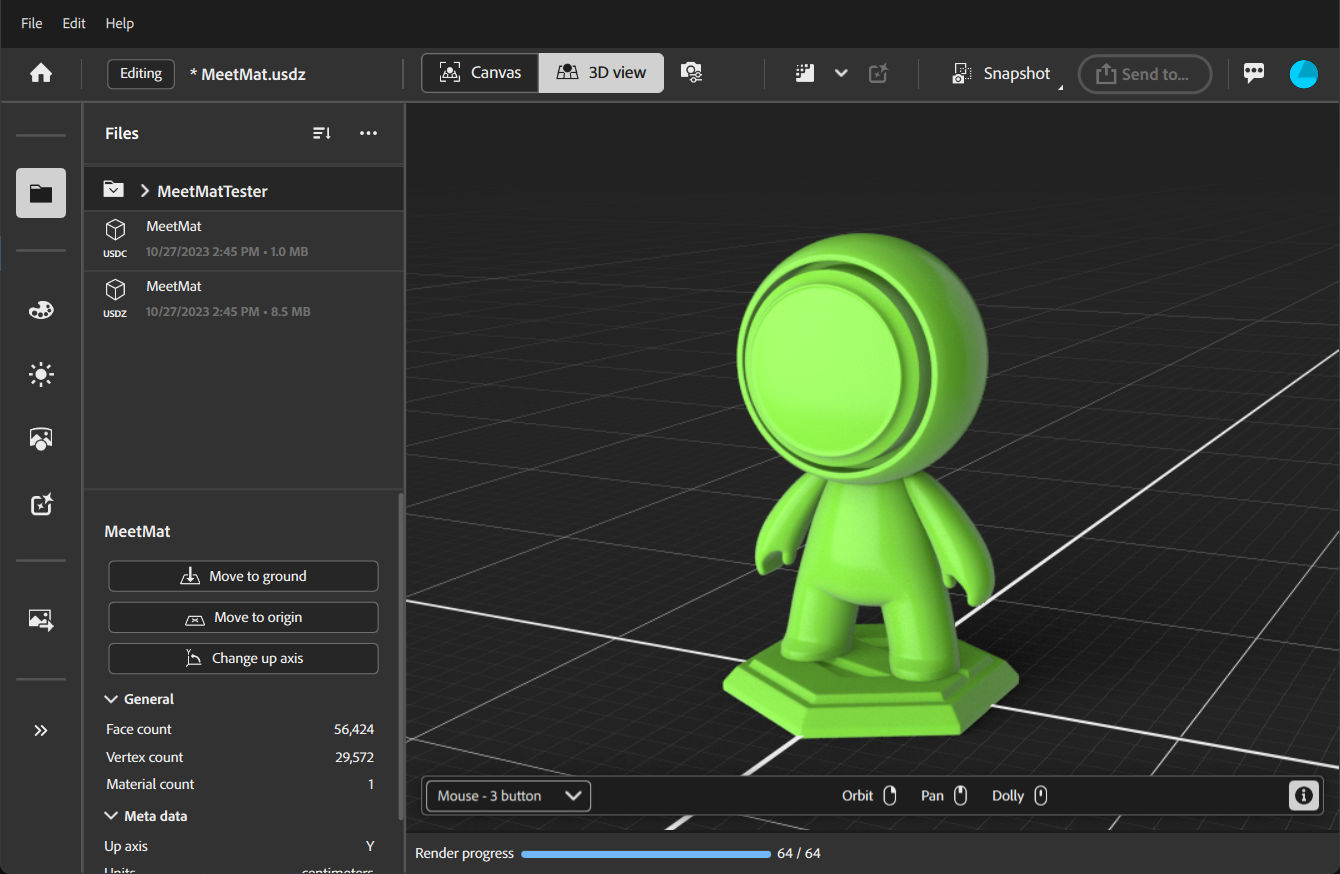1340x874 pixels.
Task: Switch to 3D view mode
Action: point(601,73)
